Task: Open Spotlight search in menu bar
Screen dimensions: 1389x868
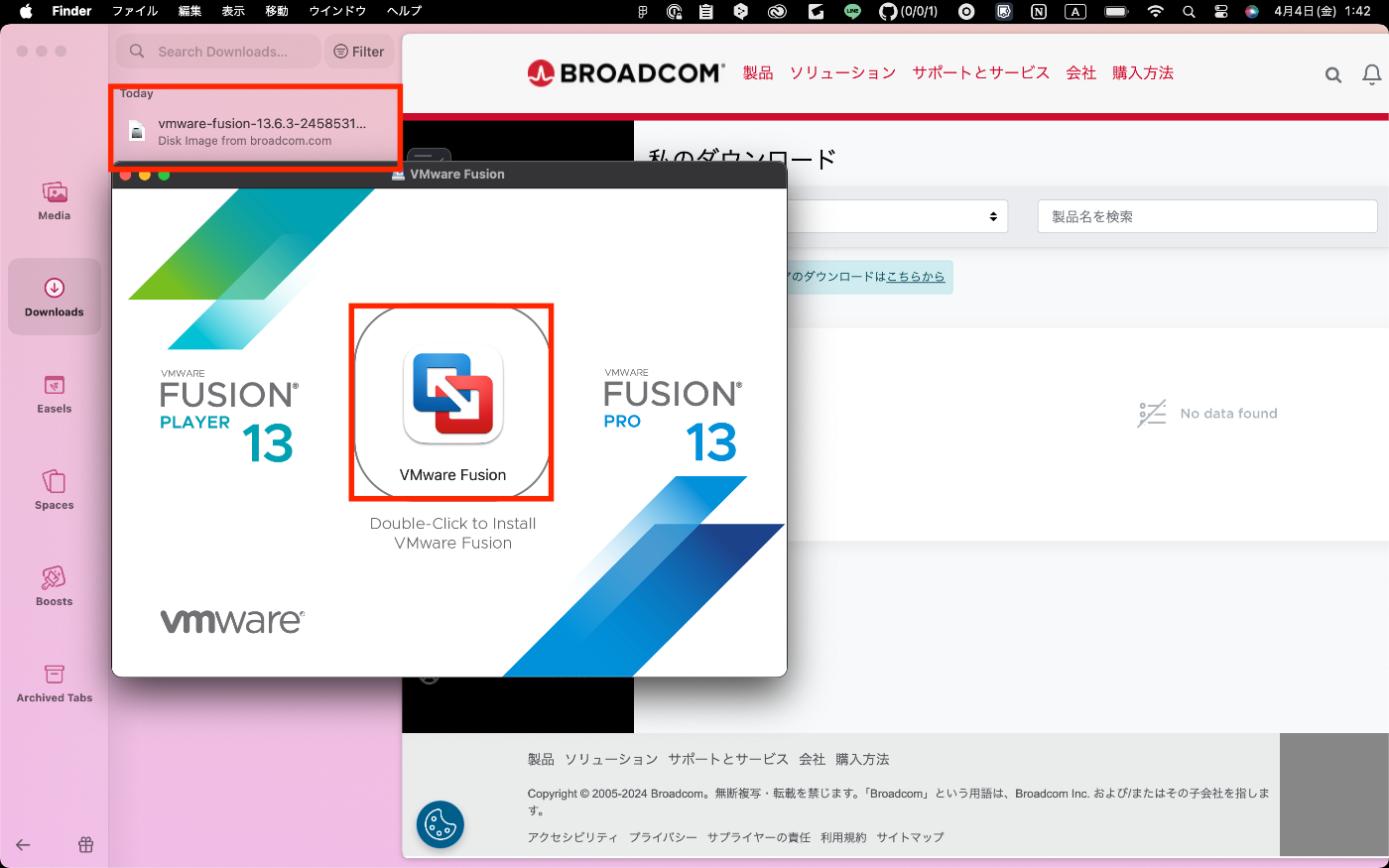Action: [x=1189, y=12]
